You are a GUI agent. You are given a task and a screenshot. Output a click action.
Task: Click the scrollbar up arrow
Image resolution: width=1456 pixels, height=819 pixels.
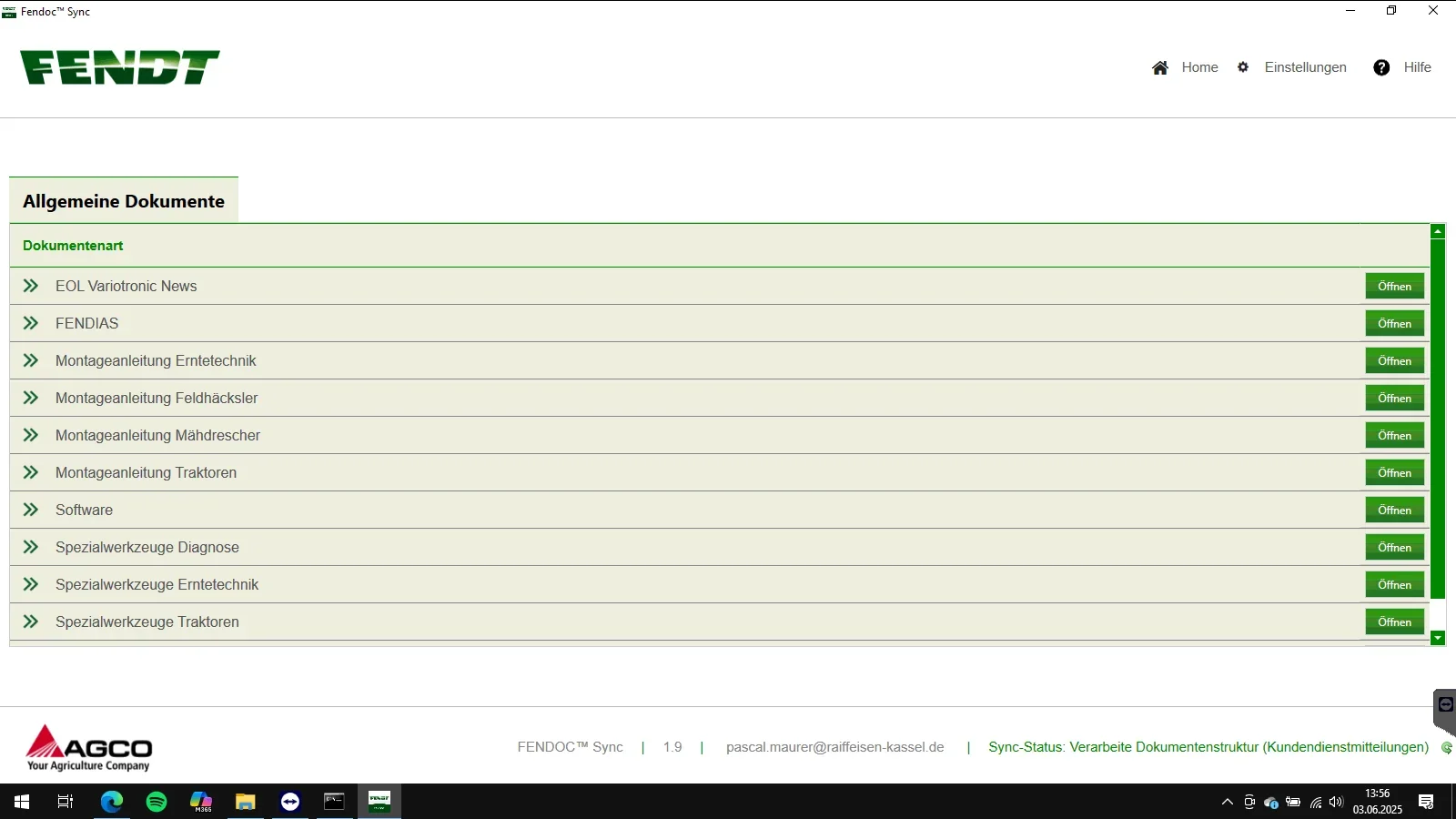[x=1438, y=231]
